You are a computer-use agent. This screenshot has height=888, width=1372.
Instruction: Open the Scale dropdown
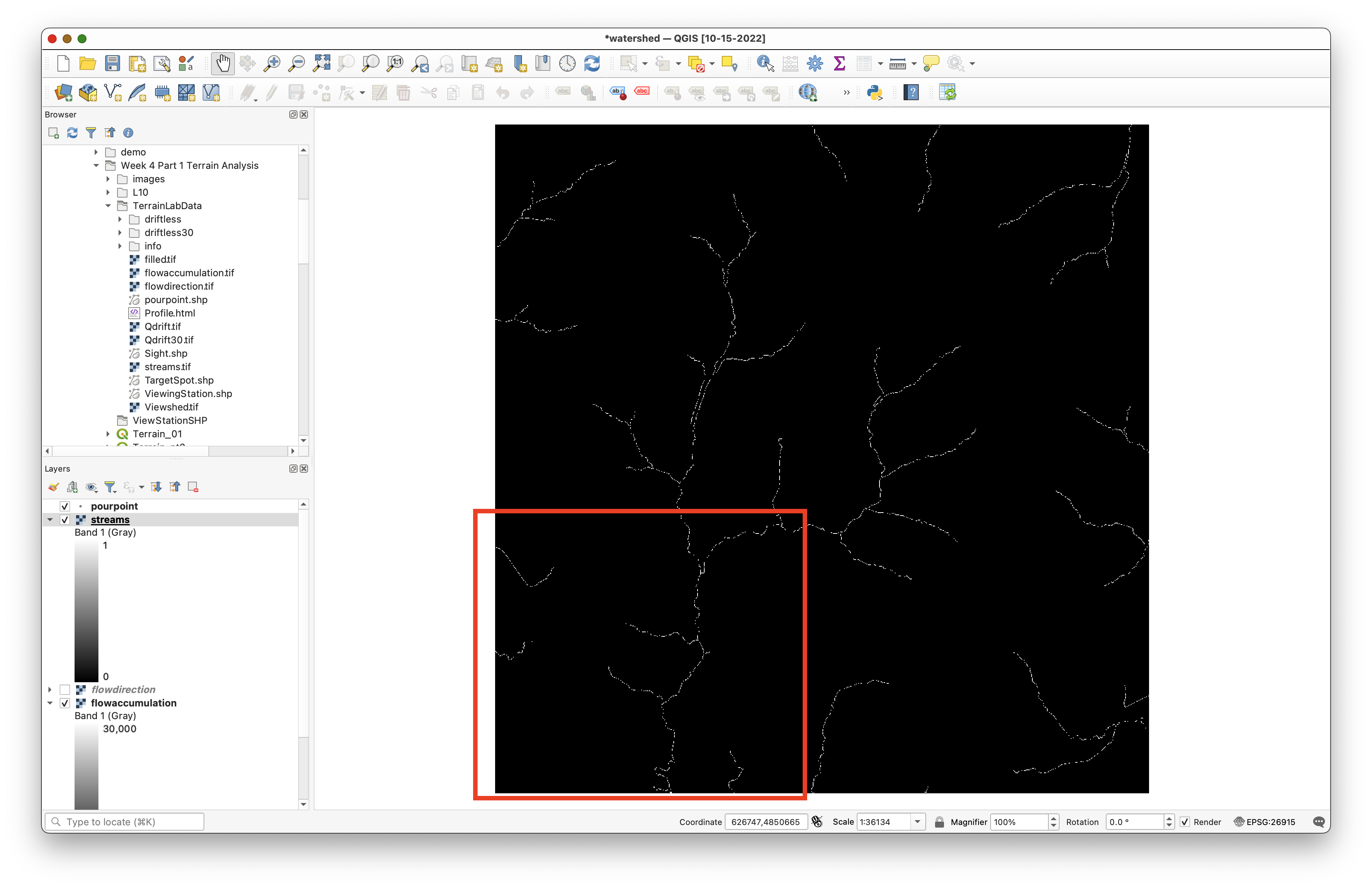pos(917,822)
